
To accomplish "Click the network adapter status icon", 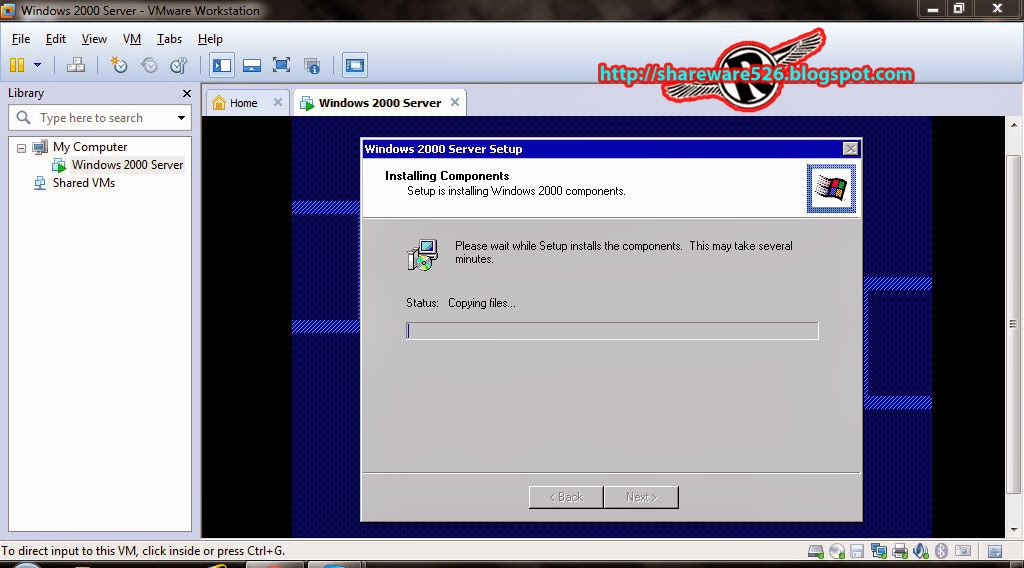I will tap(878, 552).
